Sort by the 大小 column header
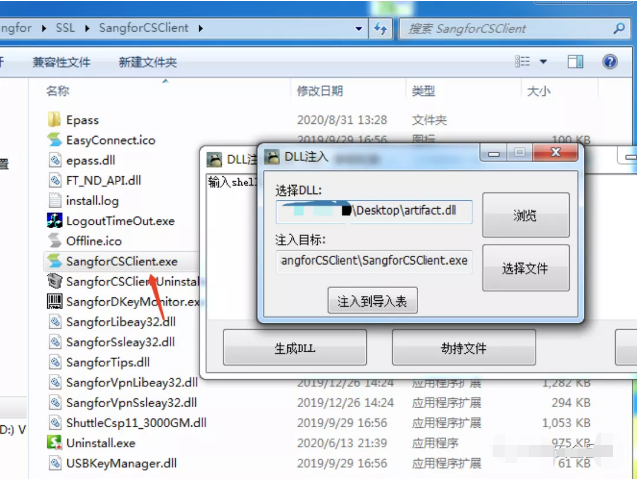639x497 pixels. click(538, 91)
